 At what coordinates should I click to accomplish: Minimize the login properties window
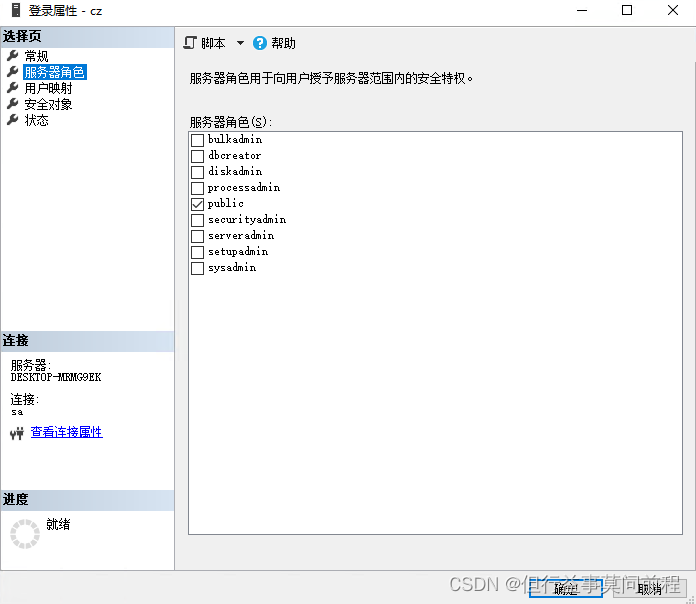tap(581, 10)
